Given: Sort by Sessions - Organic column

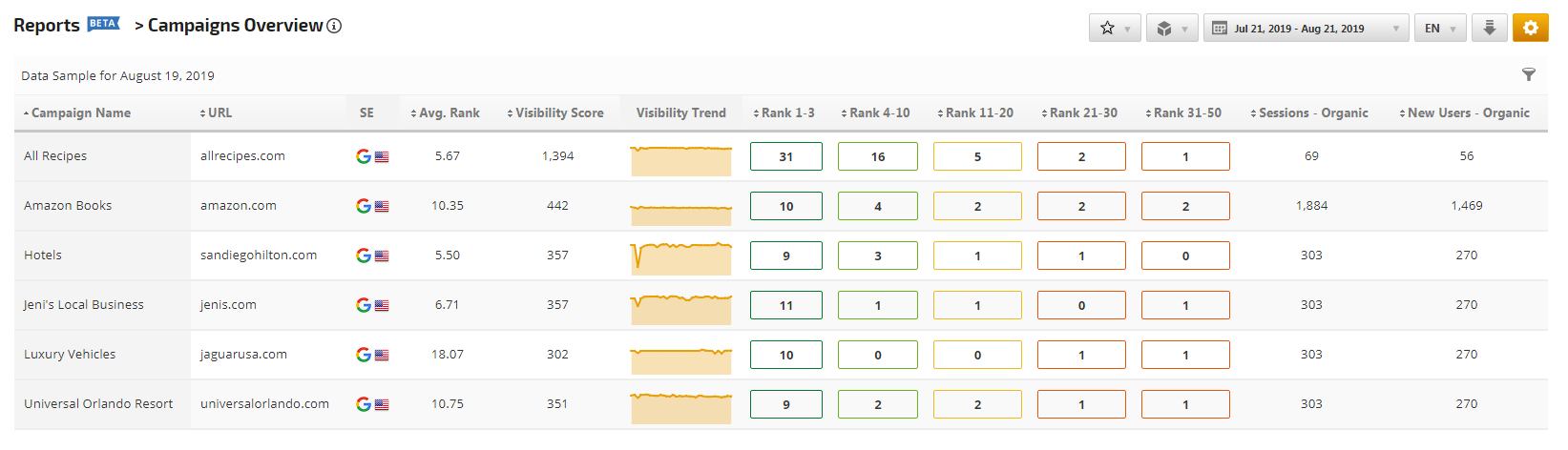Looking at the screenshot, I should [1309, 112].
